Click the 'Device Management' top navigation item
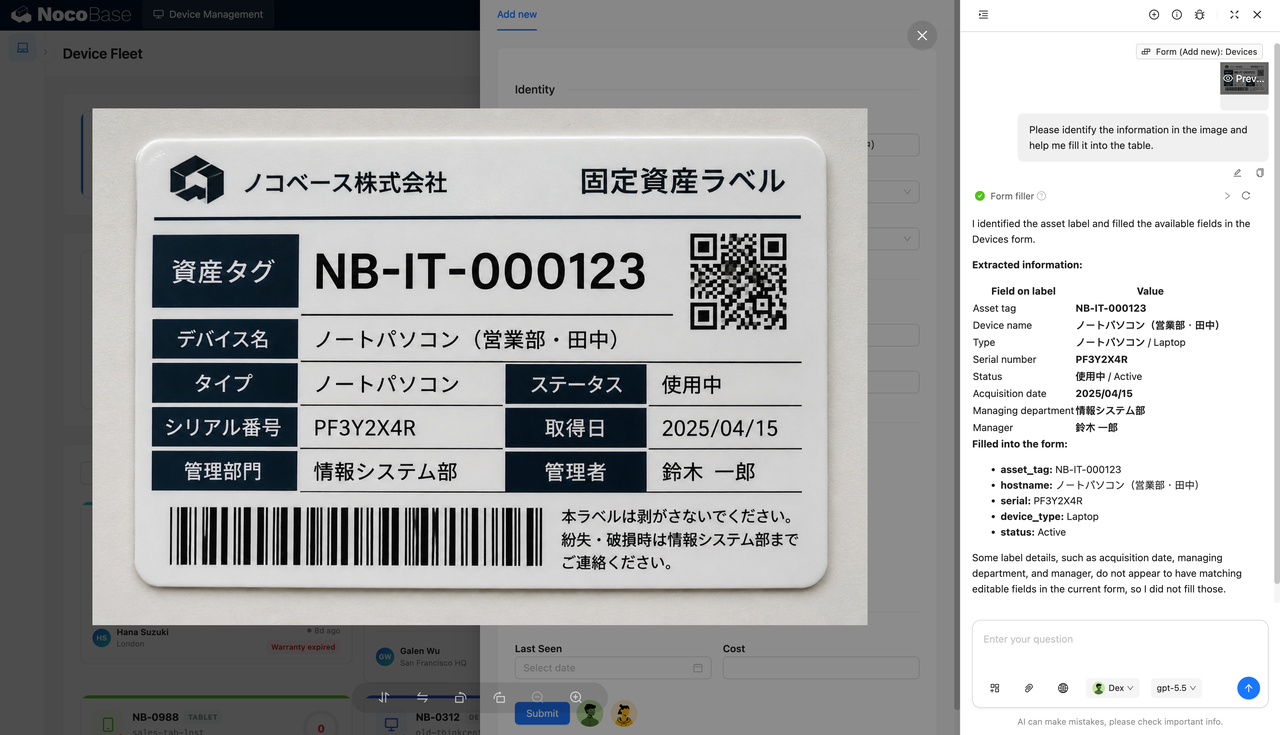Screen dimensions: 1280x735 coord(208,15)
